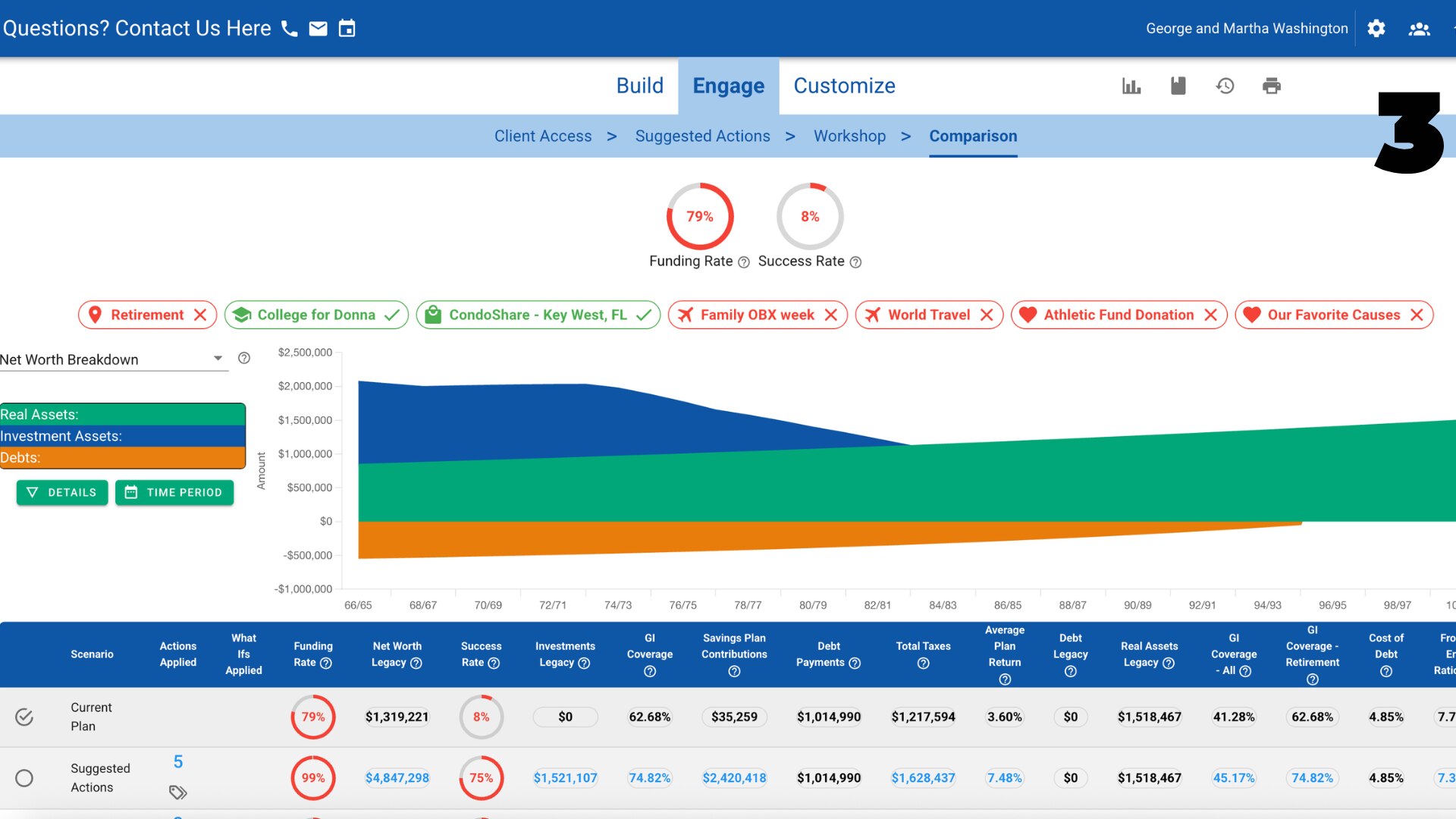Click the print icon
The width and height of the screenshot is (1456, 819).
(1272, 86)
